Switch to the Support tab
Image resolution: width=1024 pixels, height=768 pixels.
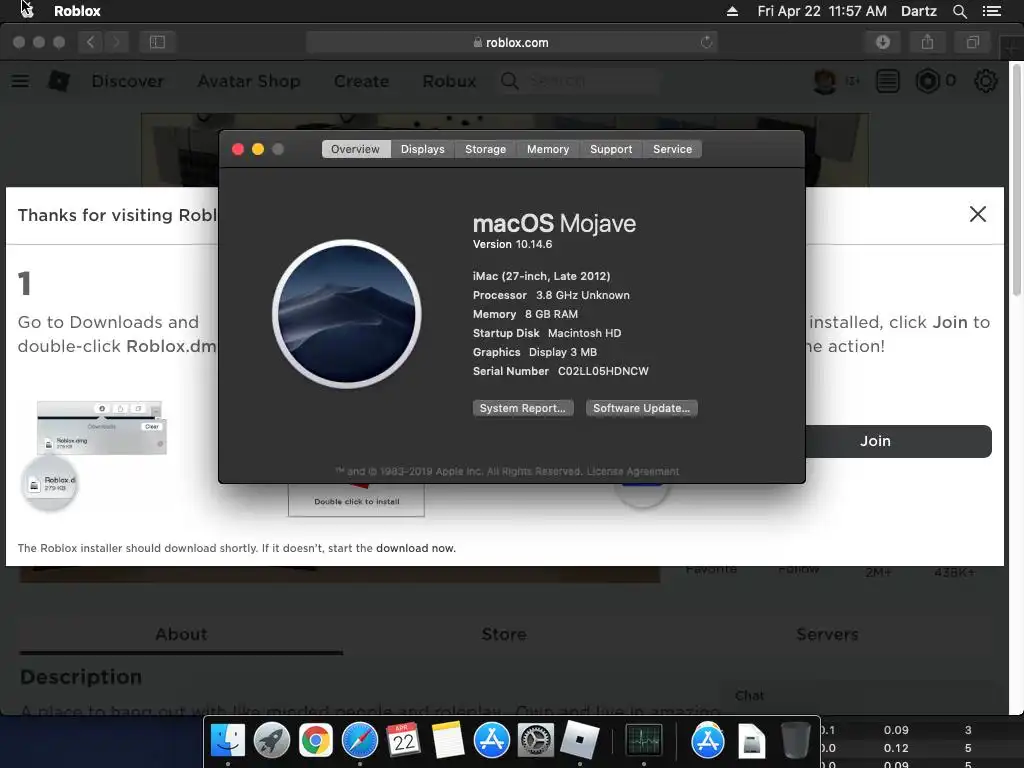pyautogui.click(x=611, y=149)
